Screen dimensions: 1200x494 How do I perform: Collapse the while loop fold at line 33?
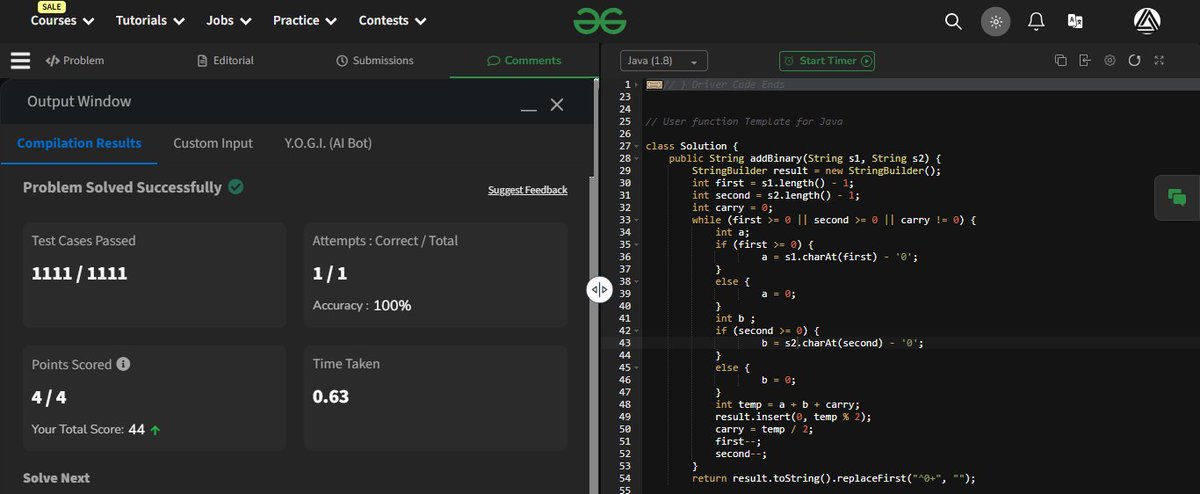(637, 220)
